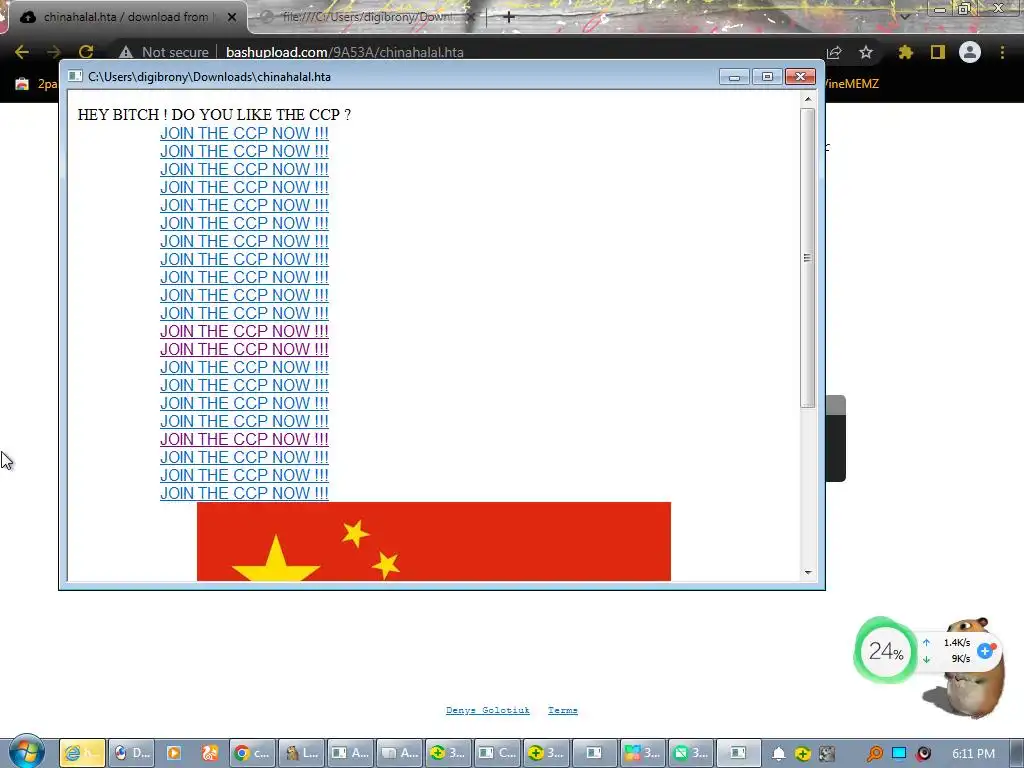
Task: Click first JOIN THE CCP link under heading
Action: pos(244,133)
